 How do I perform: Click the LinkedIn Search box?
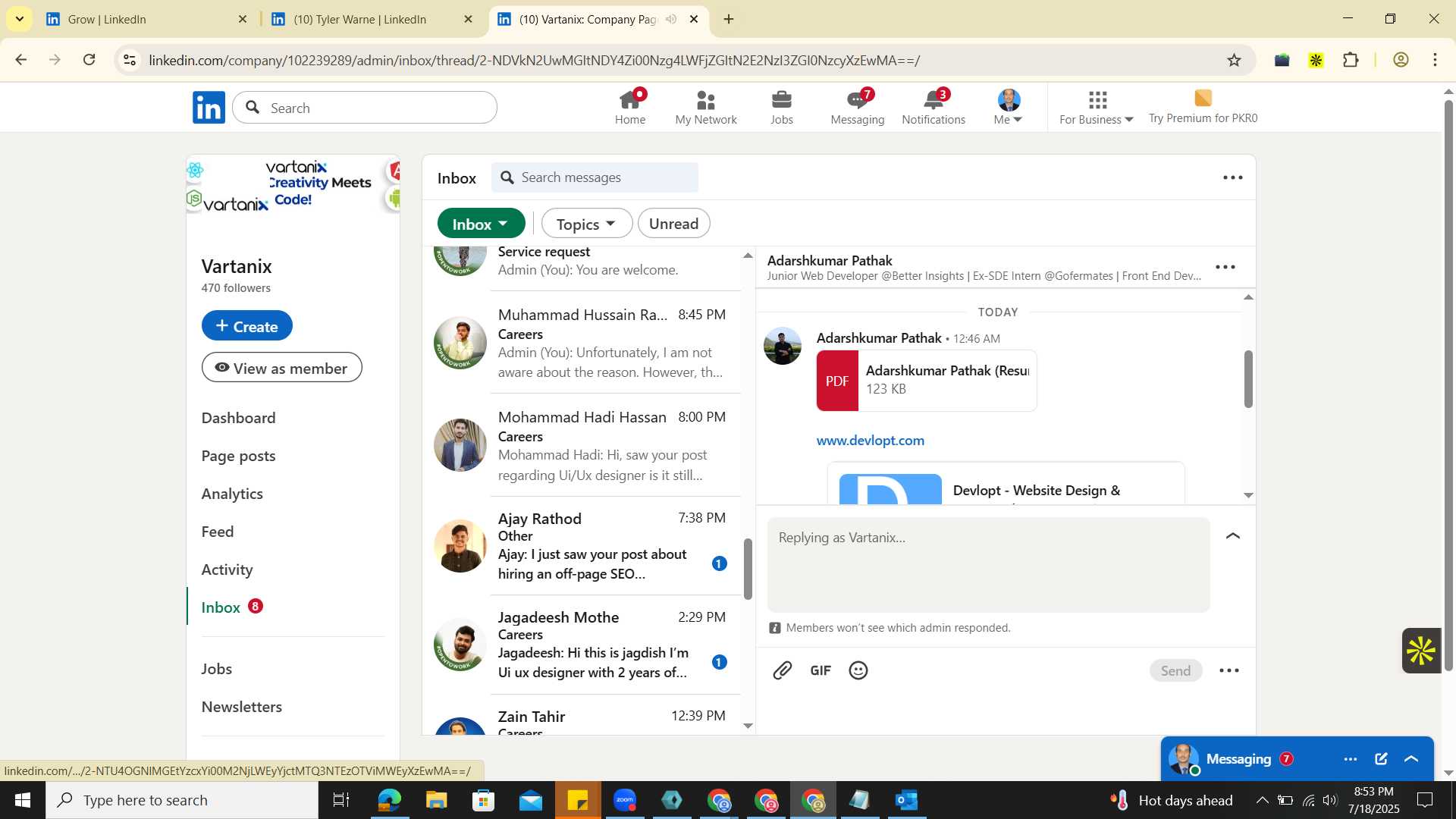(365, 108)
